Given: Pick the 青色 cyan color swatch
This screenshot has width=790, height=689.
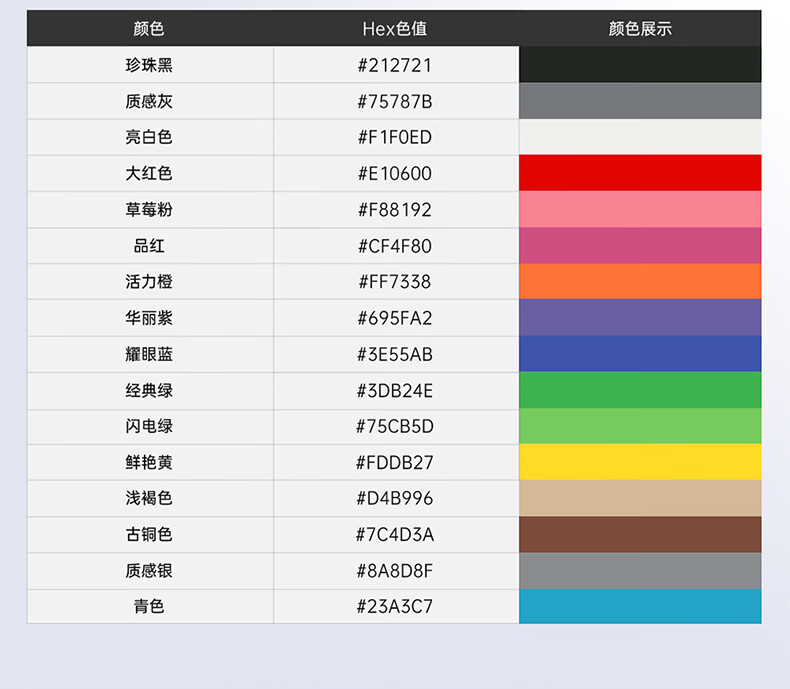Looking at the screenshot, I should [640, 606].
